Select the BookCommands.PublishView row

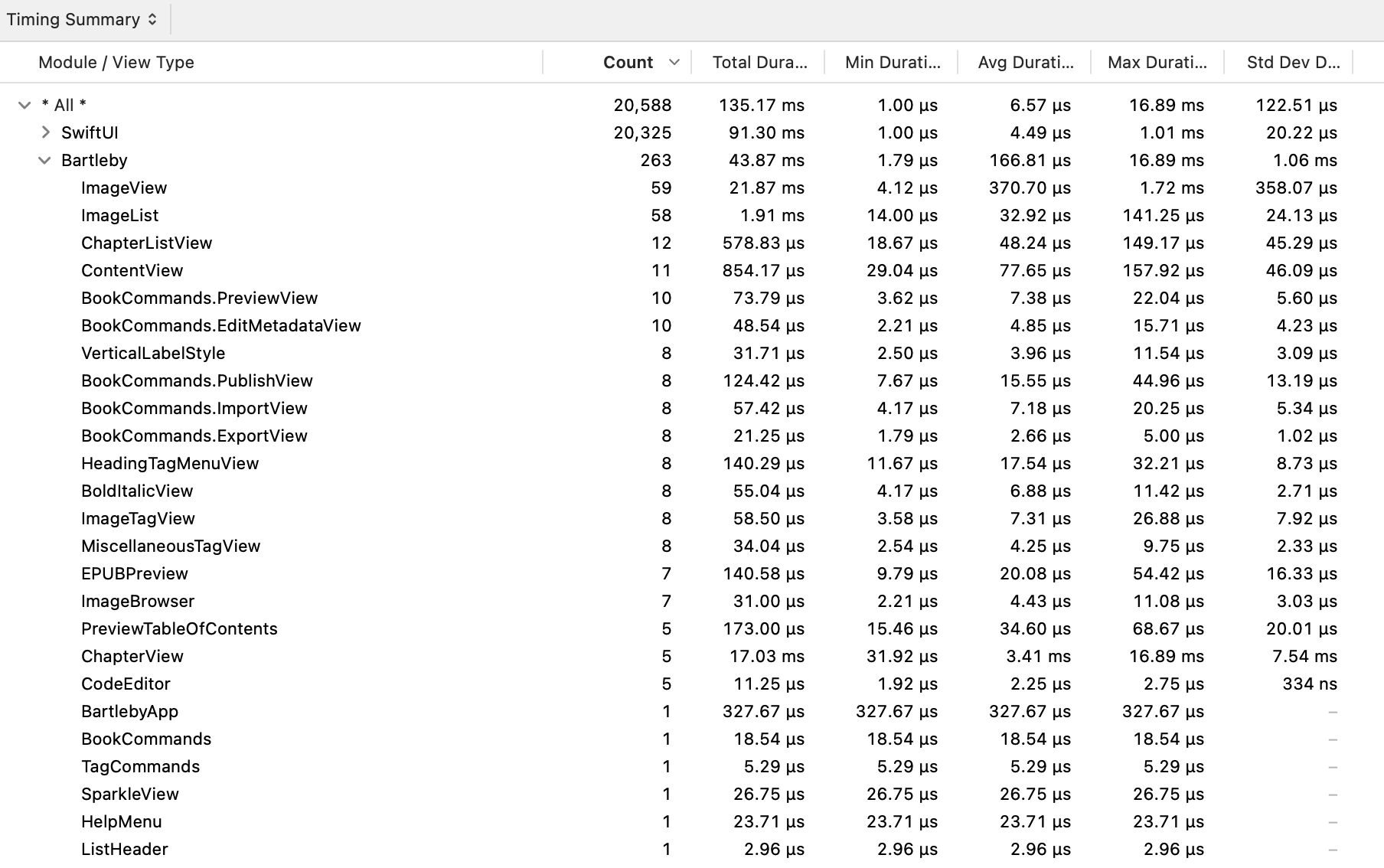click(197, 380)
